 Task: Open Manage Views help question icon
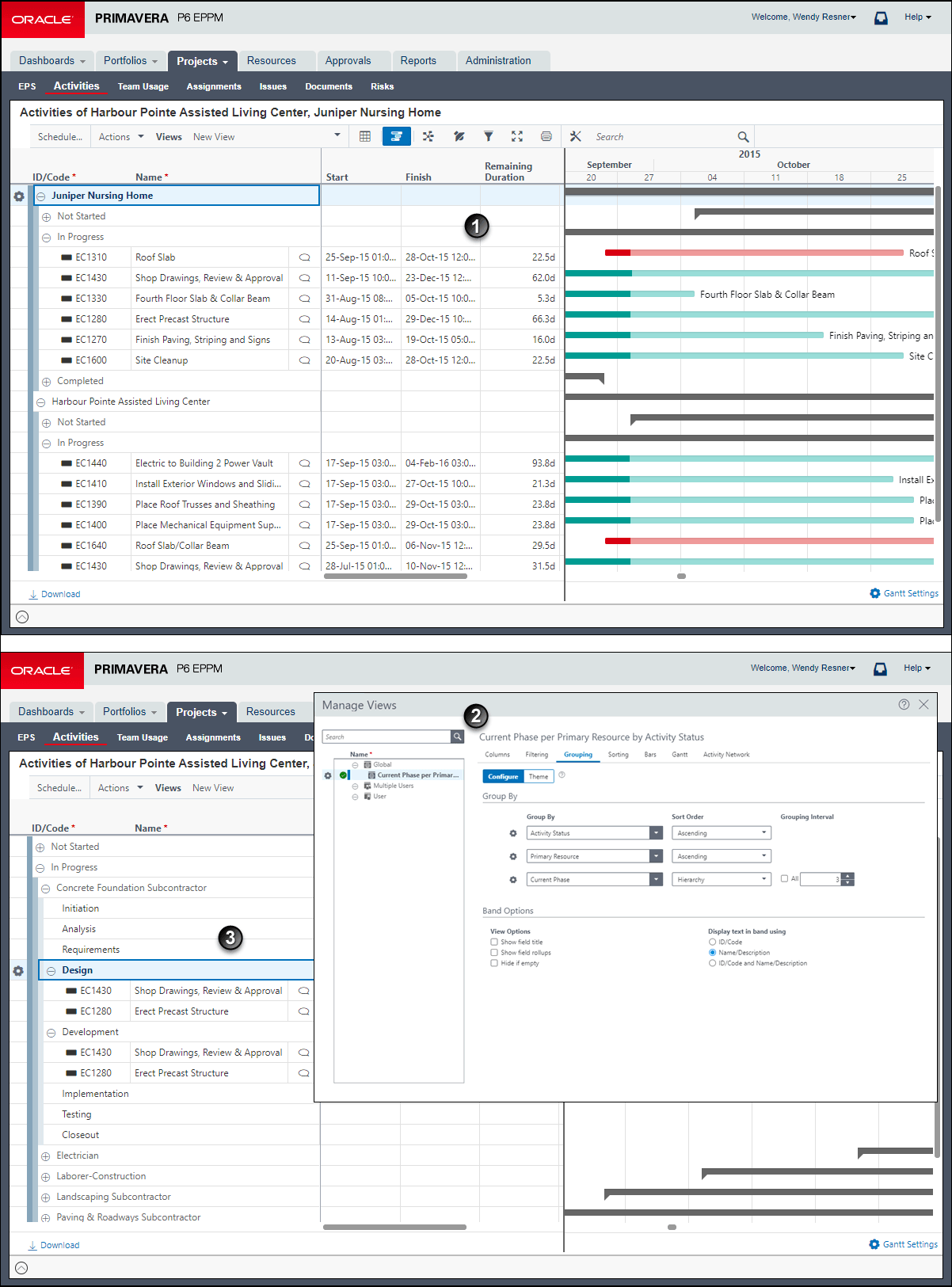pos(904,704)
